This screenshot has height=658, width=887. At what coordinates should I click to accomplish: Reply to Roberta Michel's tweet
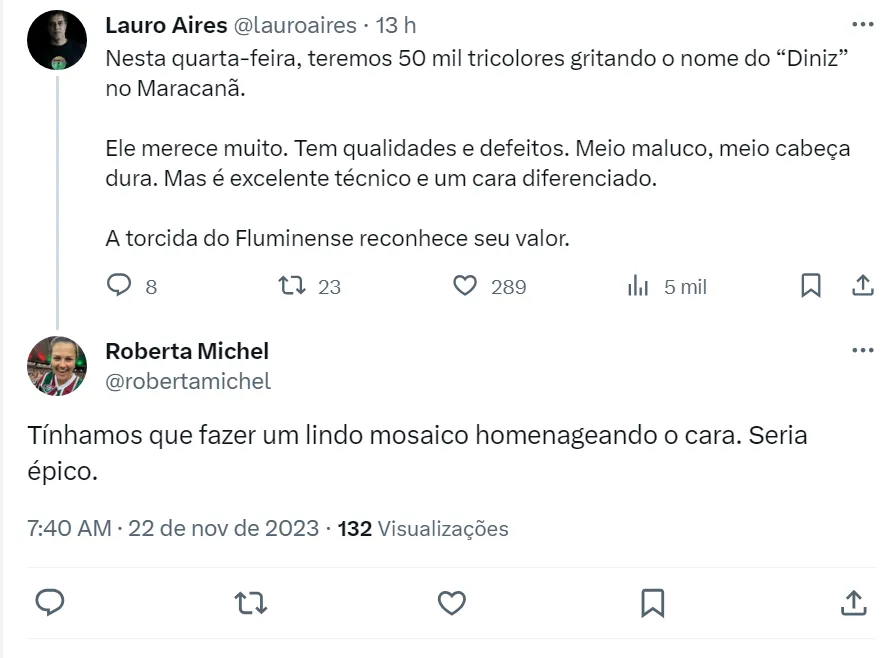point(50,602)
